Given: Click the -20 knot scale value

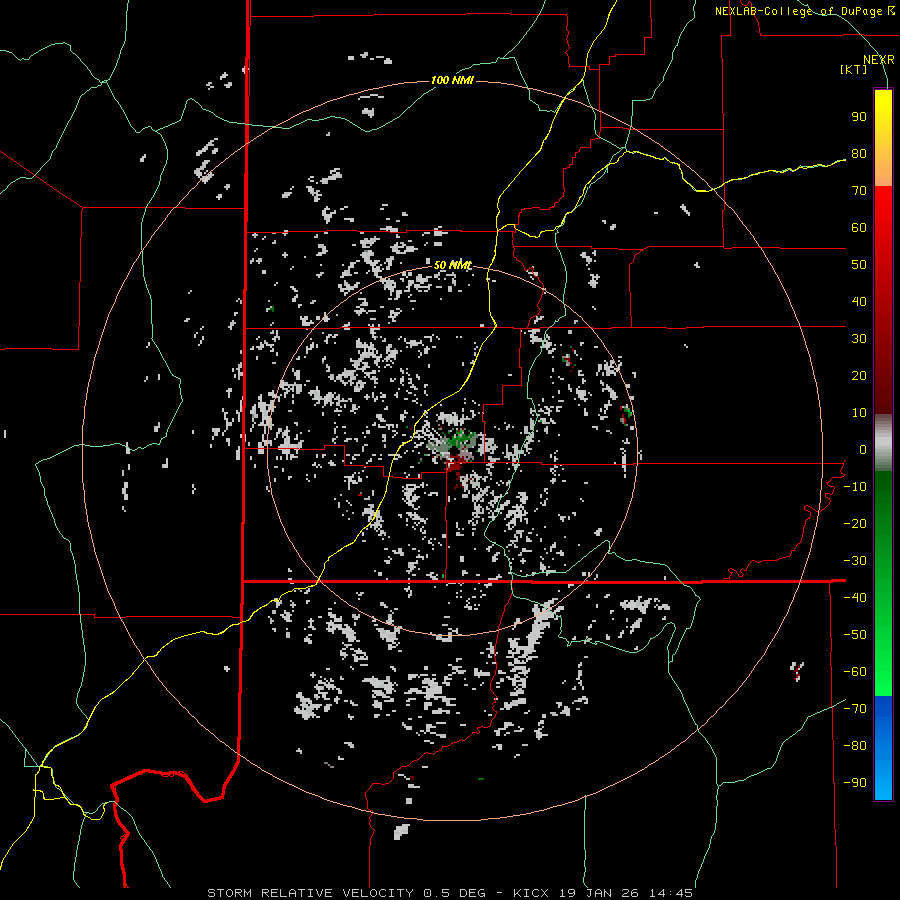Looking at the screenshot, I should pos(855,524).
